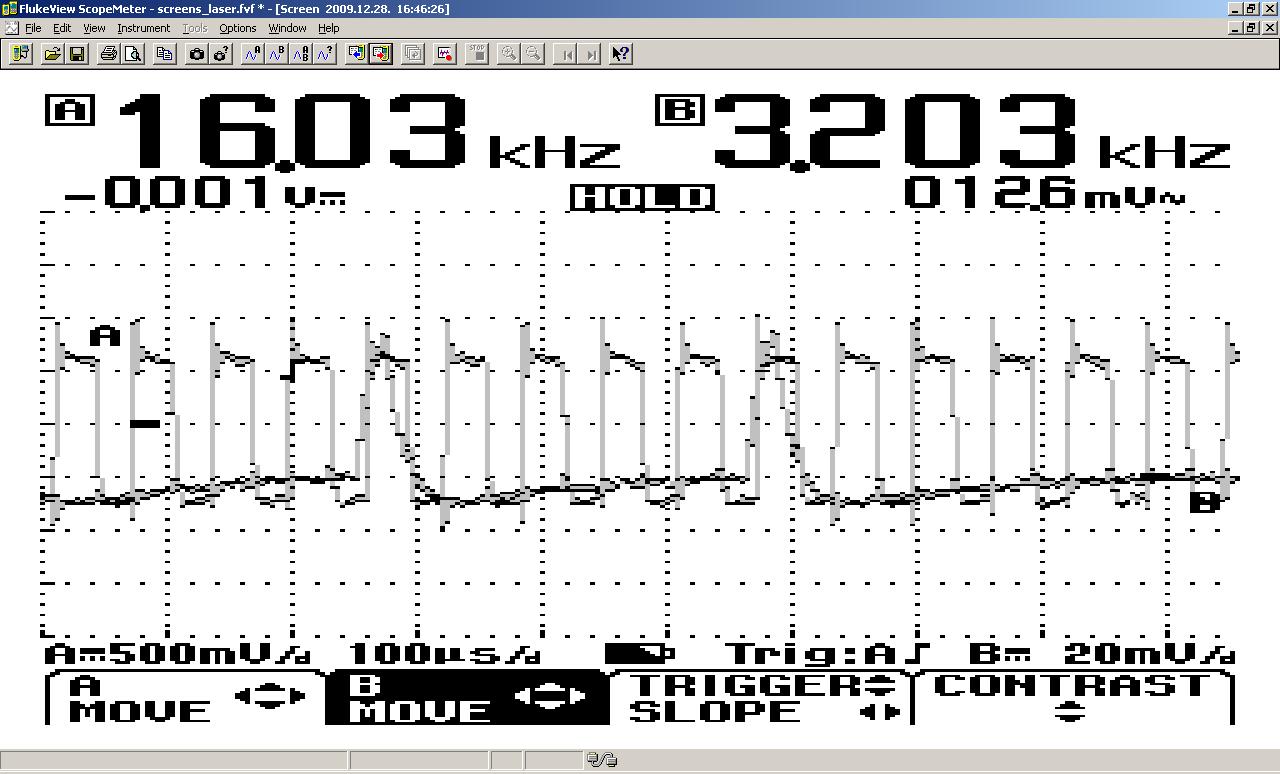Open the Window menu
This screenshot has height=774, width=1280.
pyautogui.click(x=287, y=28)
